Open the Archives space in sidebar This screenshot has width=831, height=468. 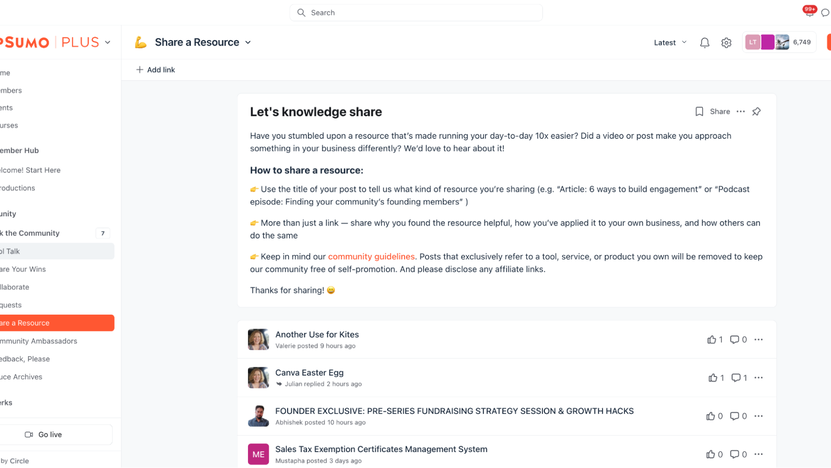(x=21, y=377)
